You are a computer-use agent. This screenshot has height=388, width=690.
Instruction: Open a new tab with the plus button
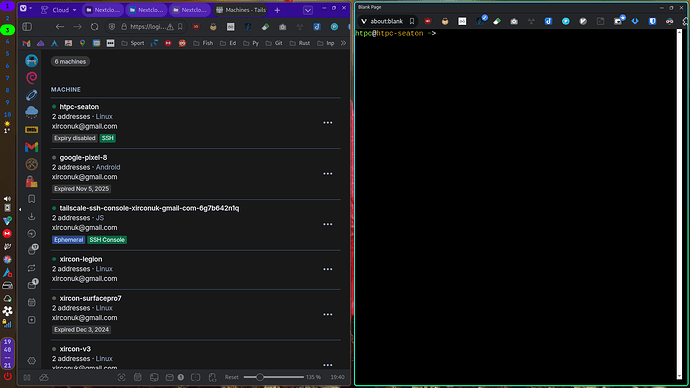[277, 10]
